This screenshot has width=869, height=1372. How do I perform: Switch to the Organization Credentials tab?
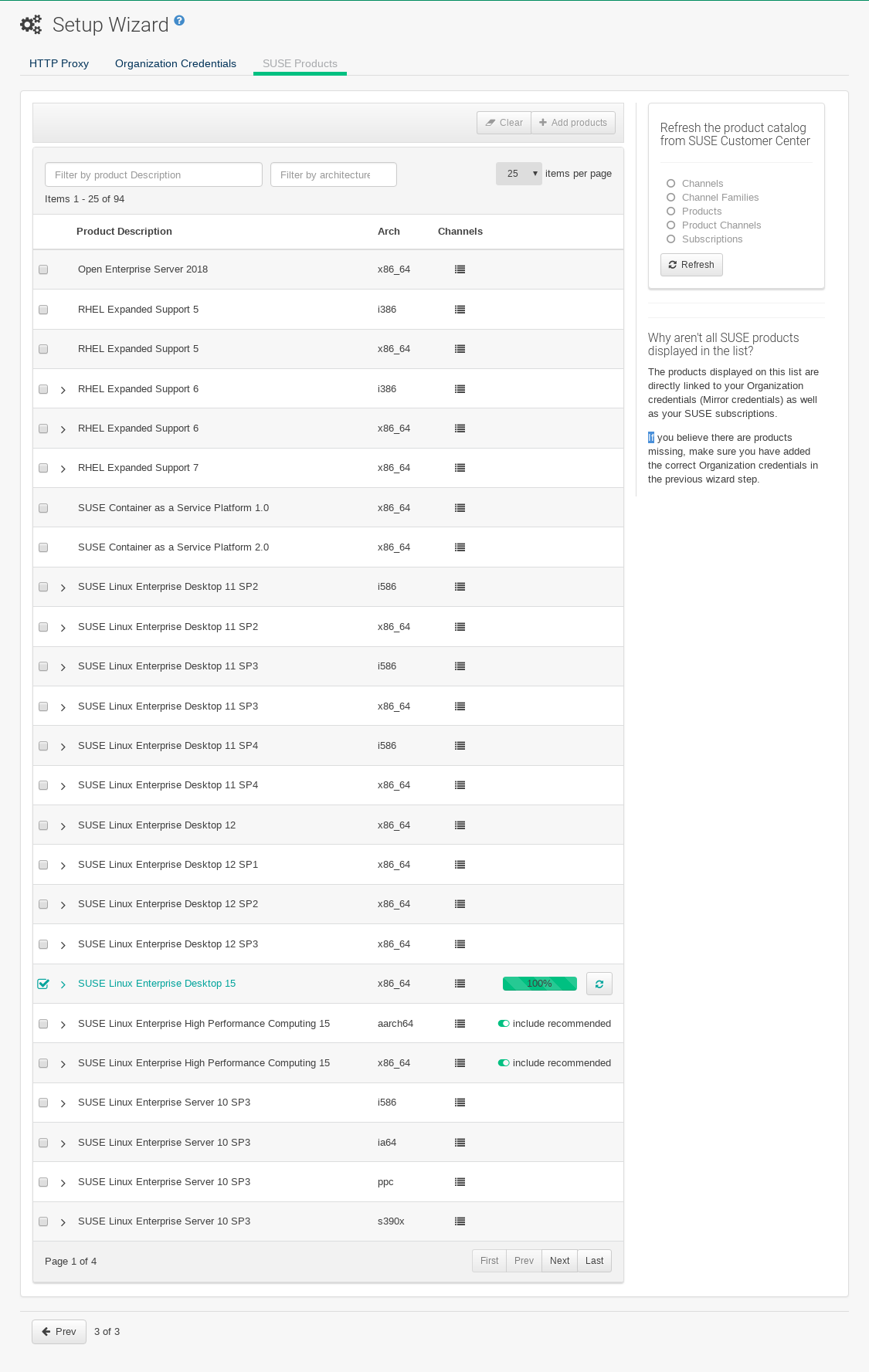click(x=175, y=63)
